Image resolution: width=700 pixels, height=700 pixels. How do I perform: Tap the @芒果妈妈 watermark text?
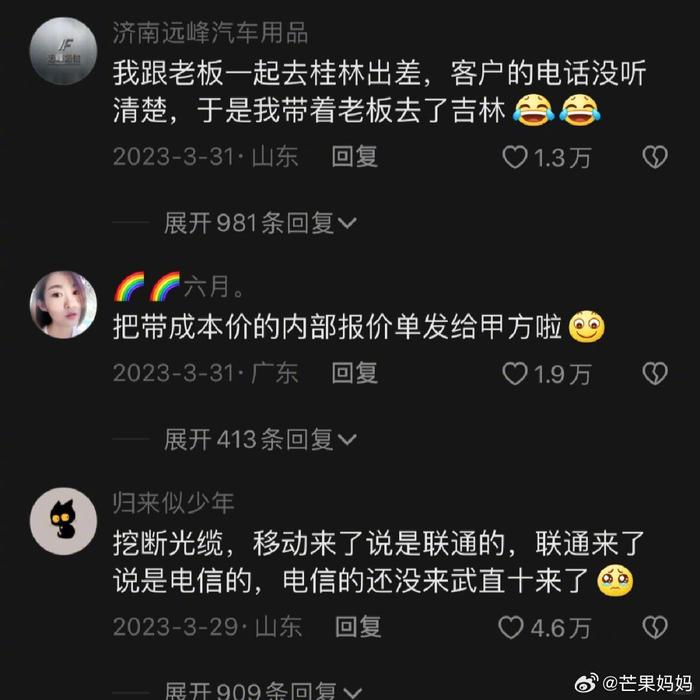tap(647, 683)
